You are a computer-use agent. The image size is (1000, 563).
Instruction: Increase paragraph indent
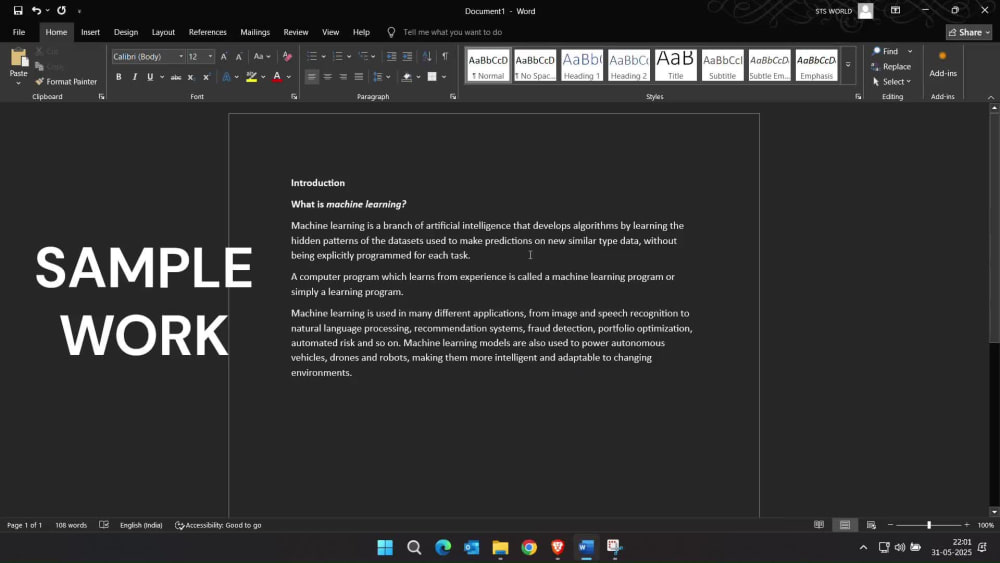point(407,57)
